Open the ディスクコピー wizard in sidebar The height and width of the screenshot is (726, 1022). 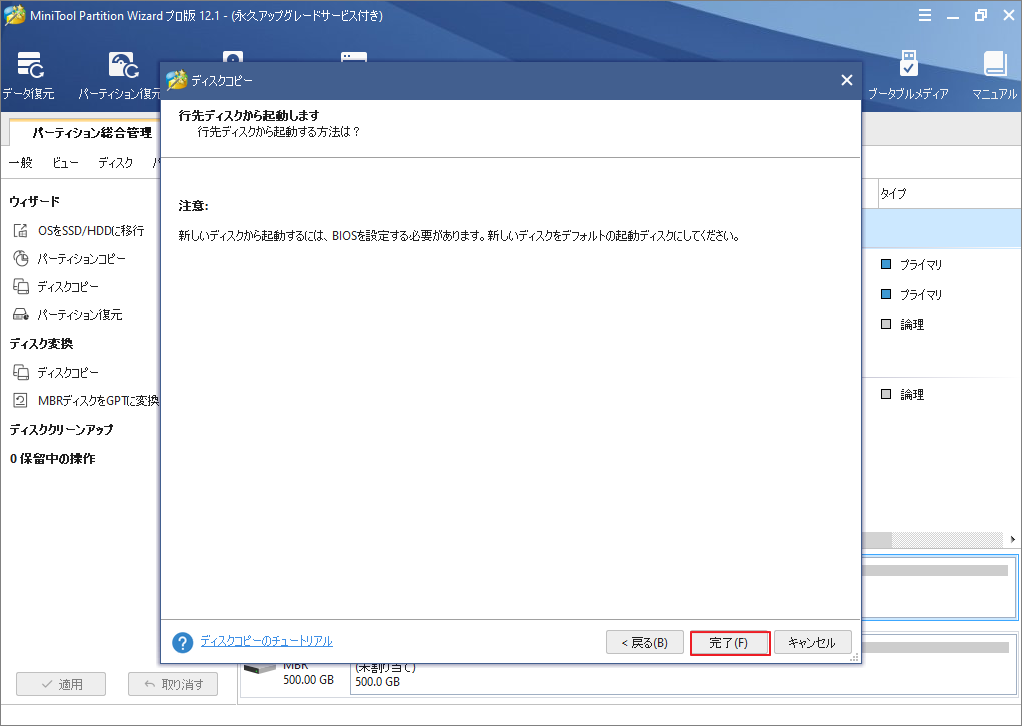click(x=68, y=285)
